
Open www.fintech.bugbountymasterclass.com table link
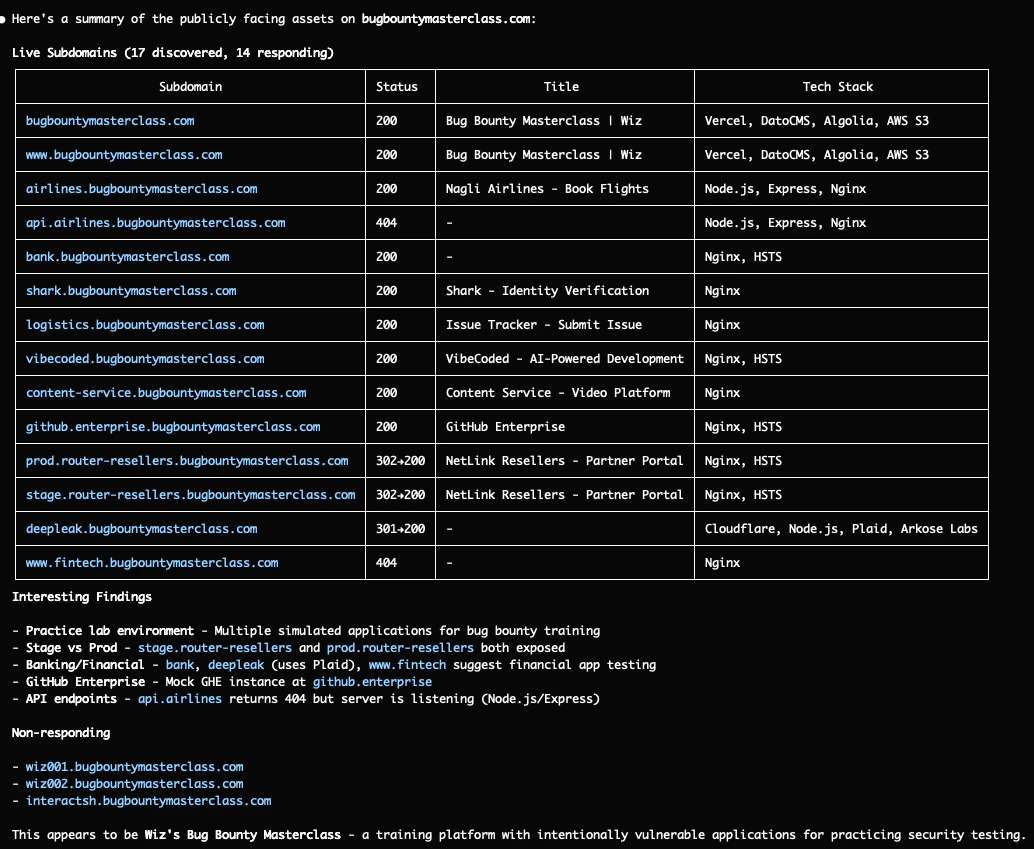[x=152, y=563]
